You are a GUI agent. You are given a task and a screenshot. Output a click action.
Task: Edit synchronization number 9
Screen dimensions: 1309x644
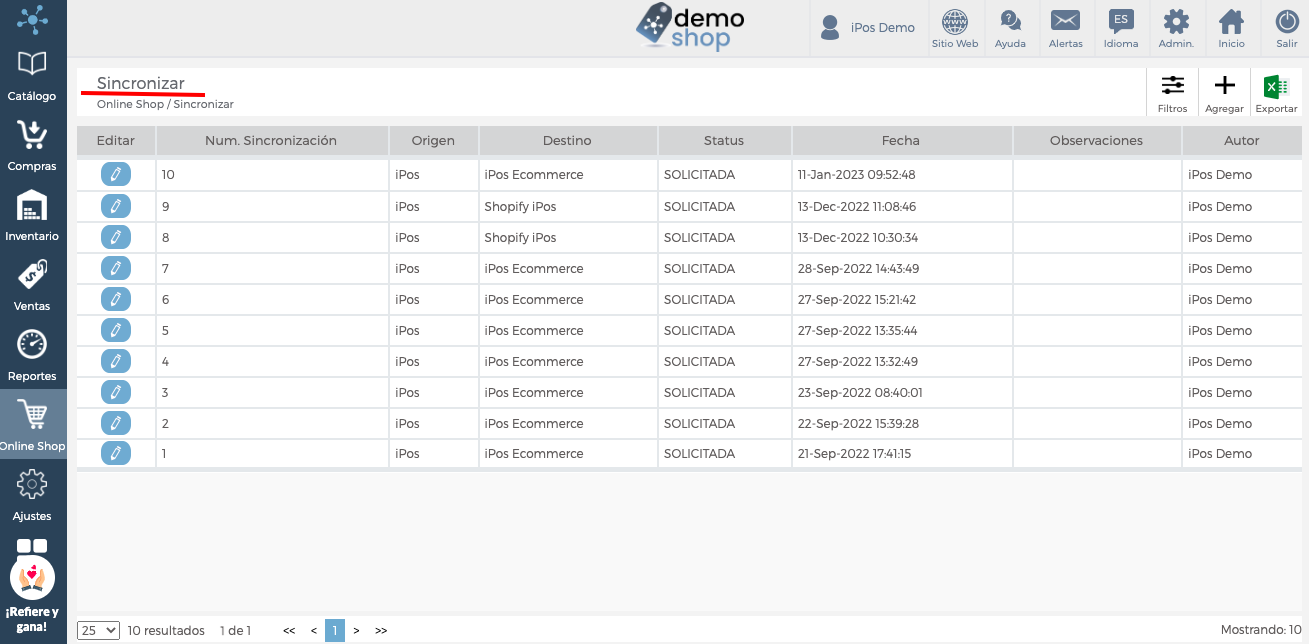click(116, 207)
